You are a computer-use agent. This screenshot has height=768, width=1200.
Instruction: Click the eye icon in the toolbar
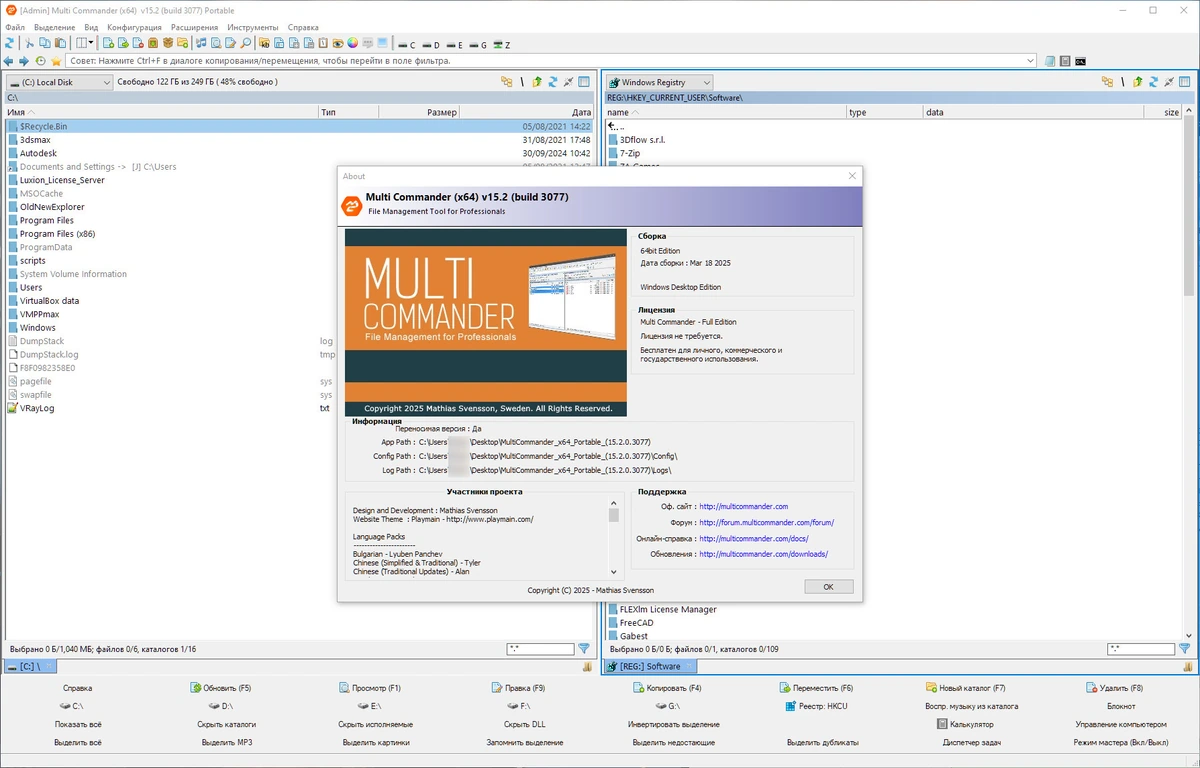[x=338, y=43]
